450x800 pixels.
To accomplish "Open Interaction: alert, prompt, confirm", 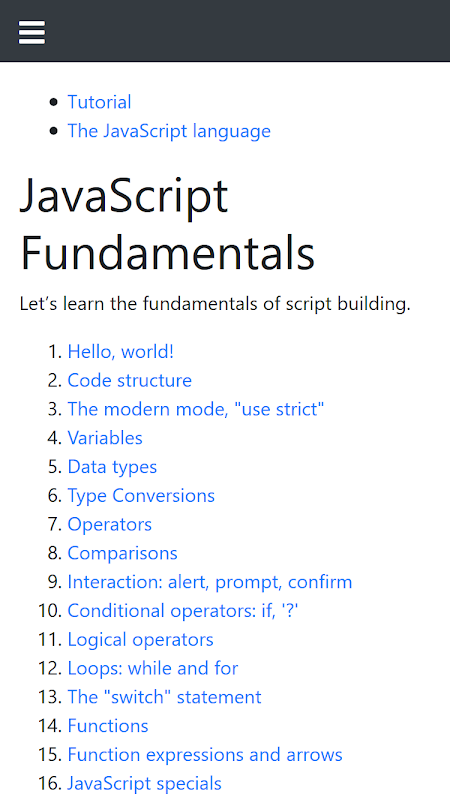I will pos(210,582).
